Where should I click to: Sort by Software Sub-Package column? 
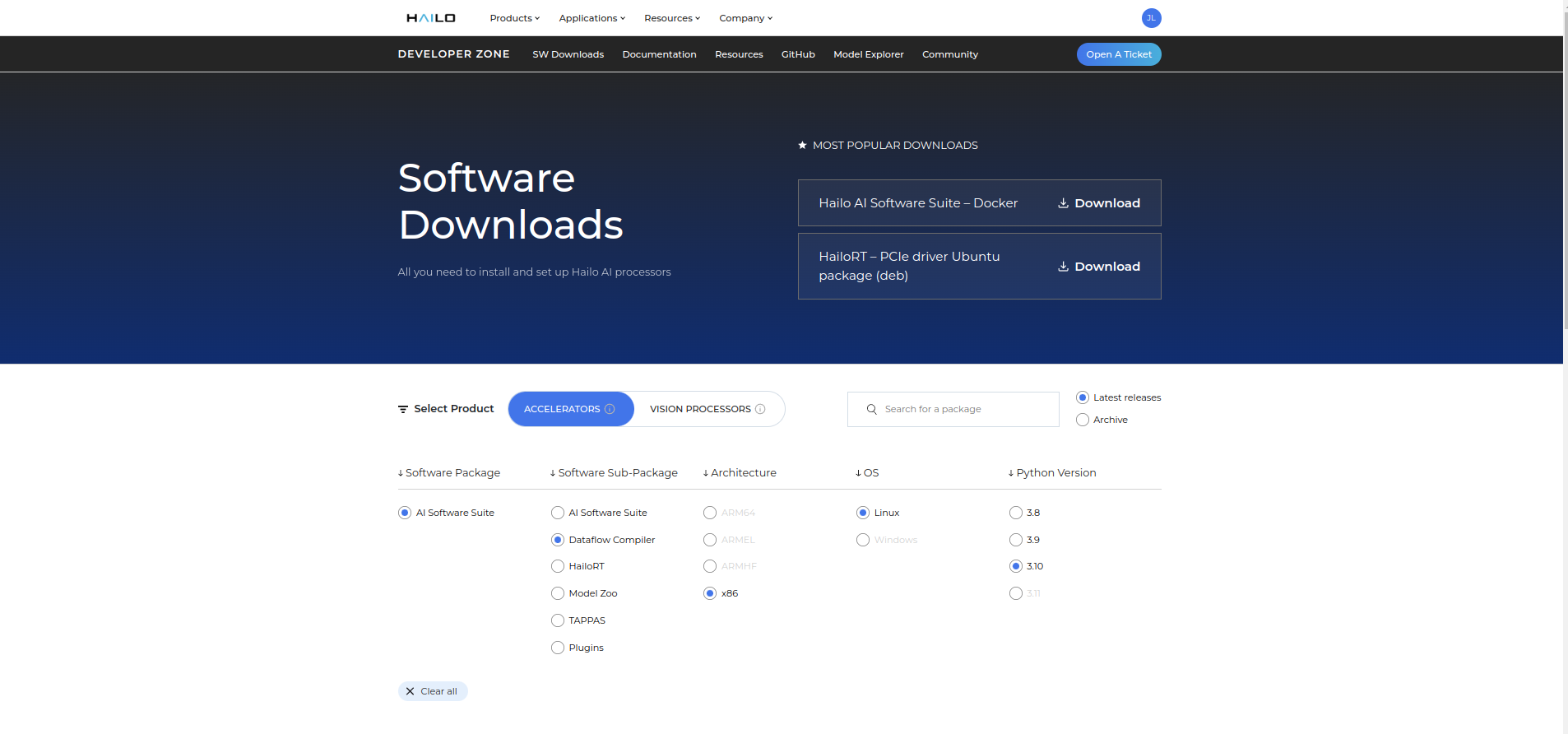pos(615,472)
